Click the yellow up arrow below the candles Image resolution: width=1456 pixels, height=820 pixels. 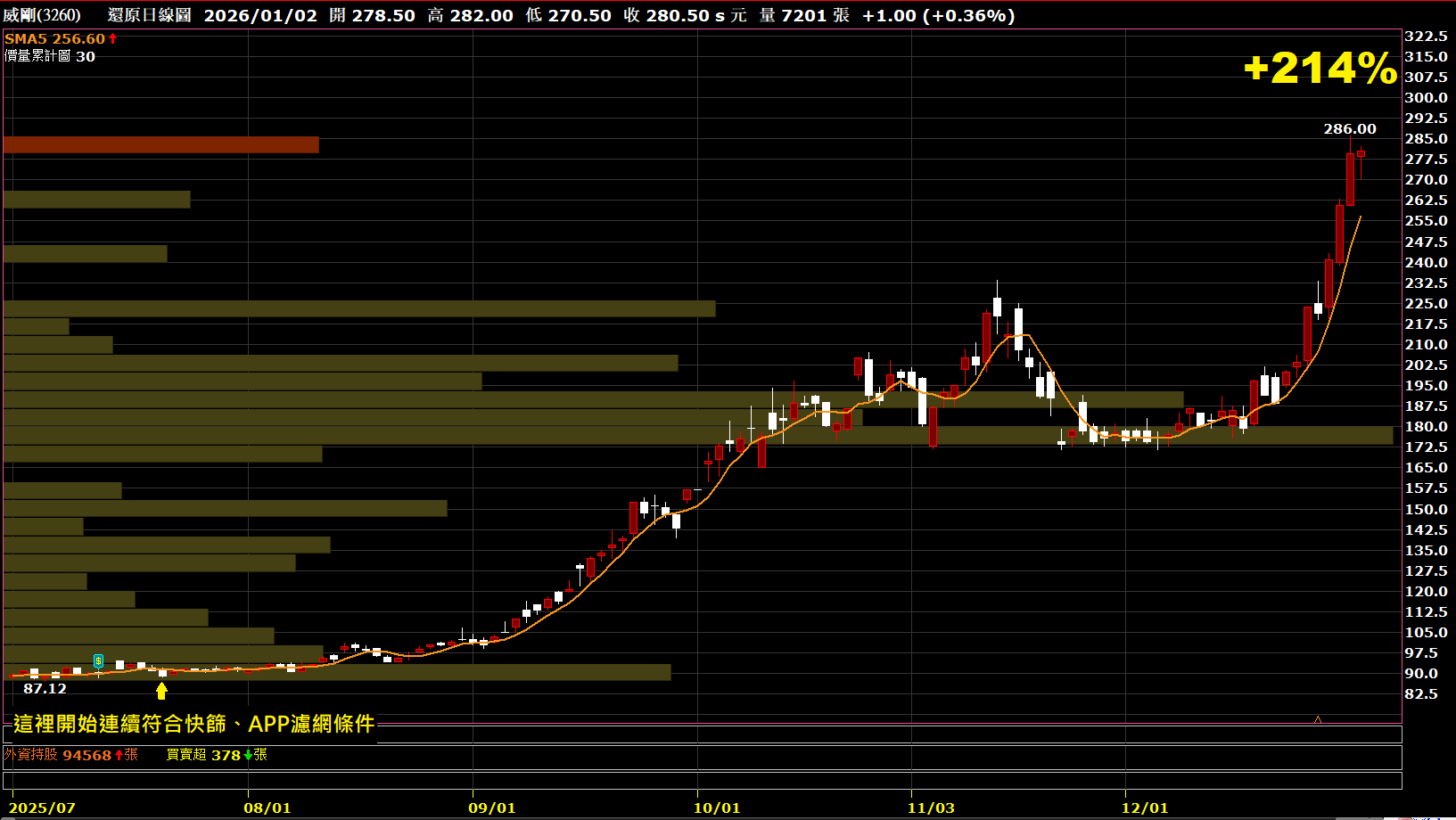[x=161, y=691]
